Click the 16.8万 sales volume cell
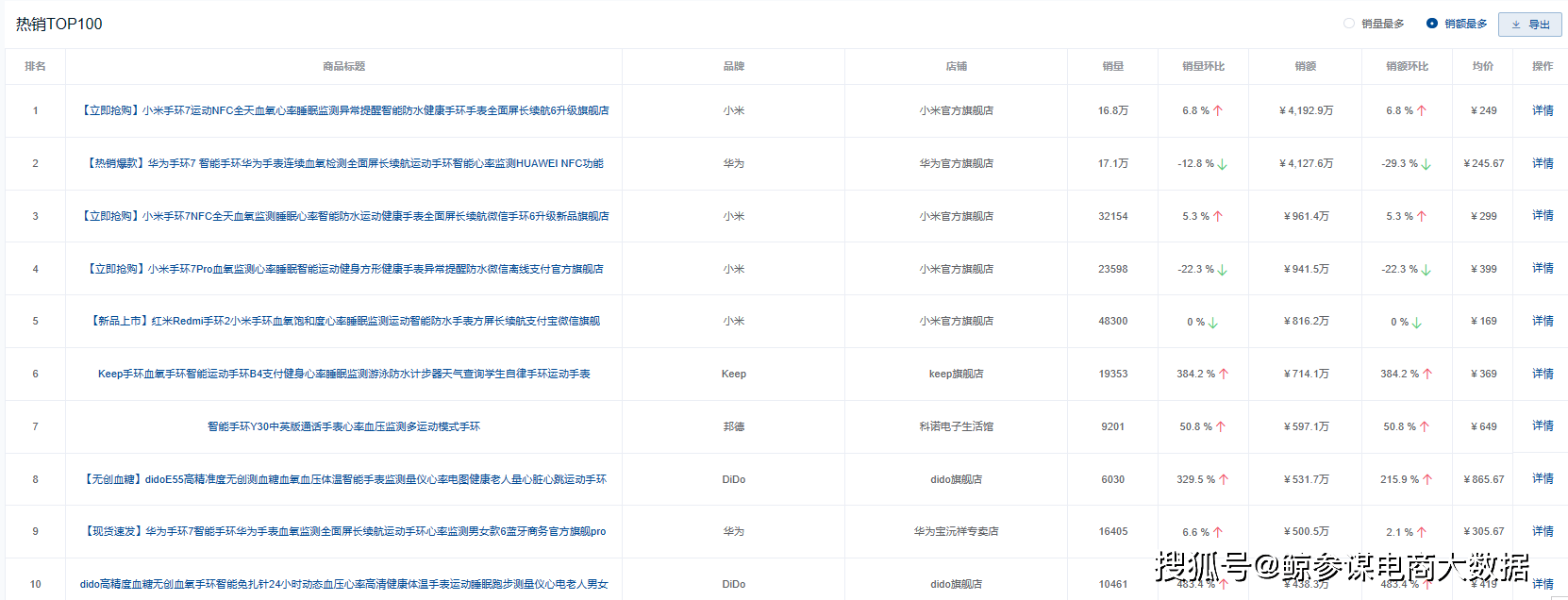 coord(1113,110)
